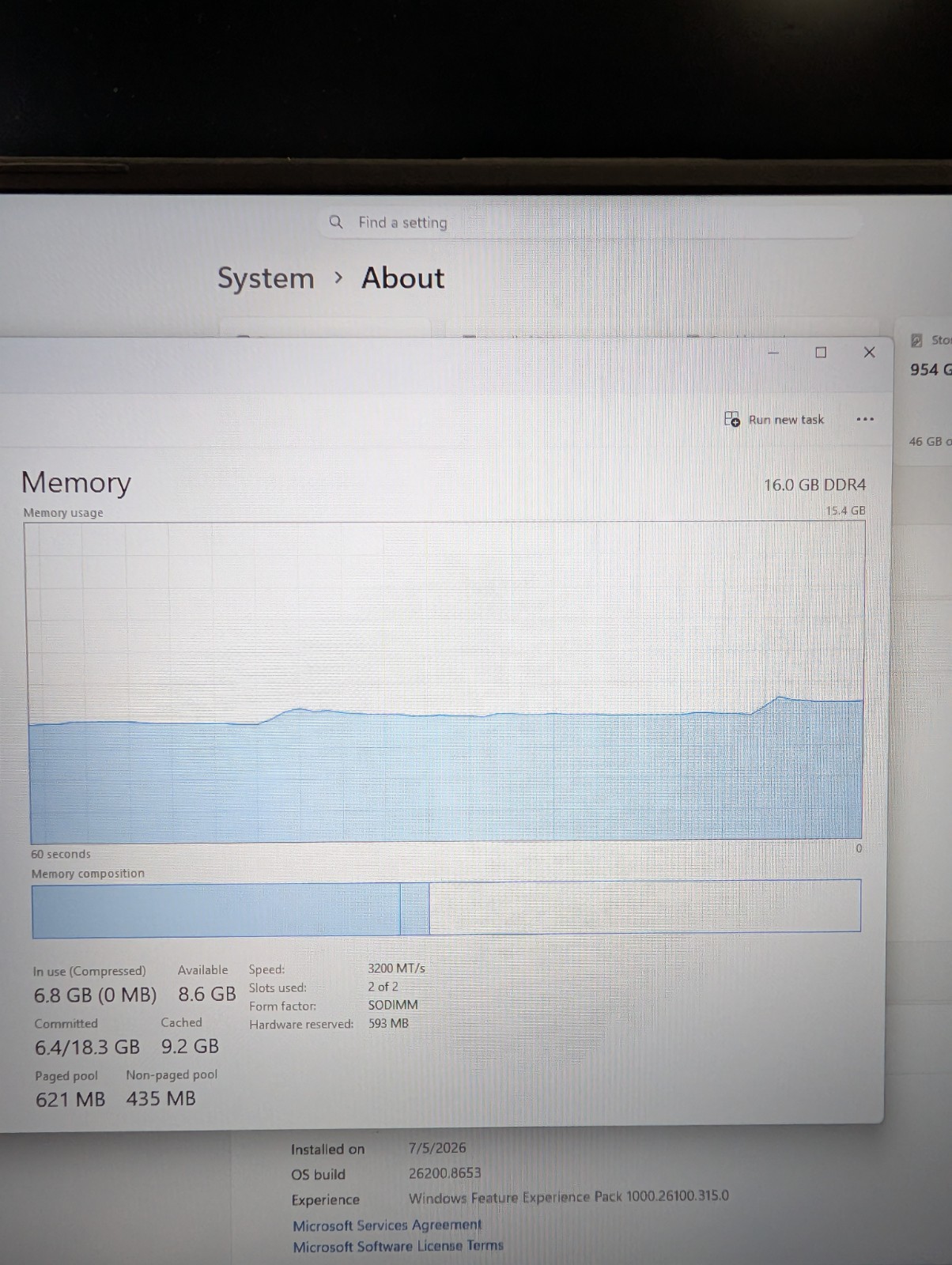Click the Committed value 6.4/18.3 GB
This screenshot has height=1265, width=952.
87,1047
